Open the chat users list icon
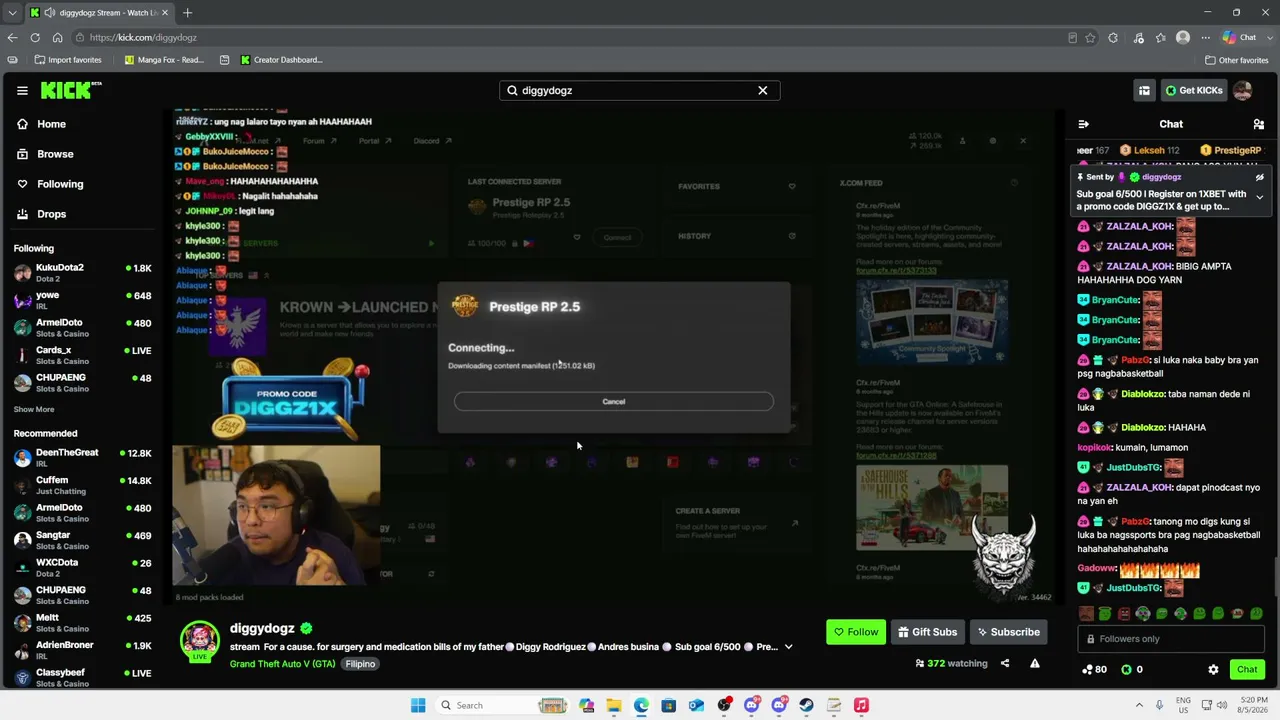Viewport: 1280px width, 720px height. [1258, 124]
